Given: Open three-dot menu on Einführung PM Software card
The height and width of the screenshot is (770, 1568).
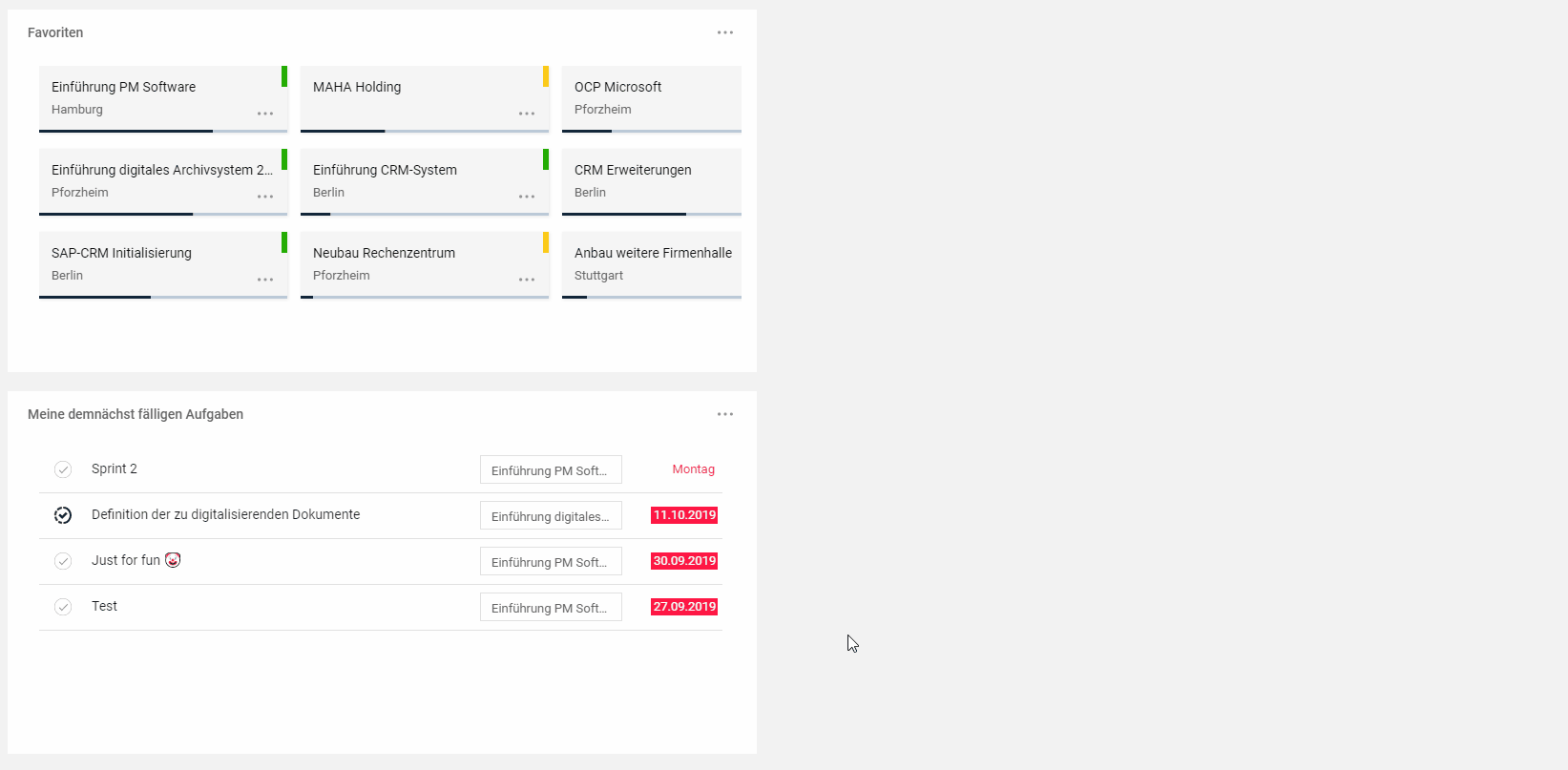Looking at the screenshot, I should click(x=265, y=114).
